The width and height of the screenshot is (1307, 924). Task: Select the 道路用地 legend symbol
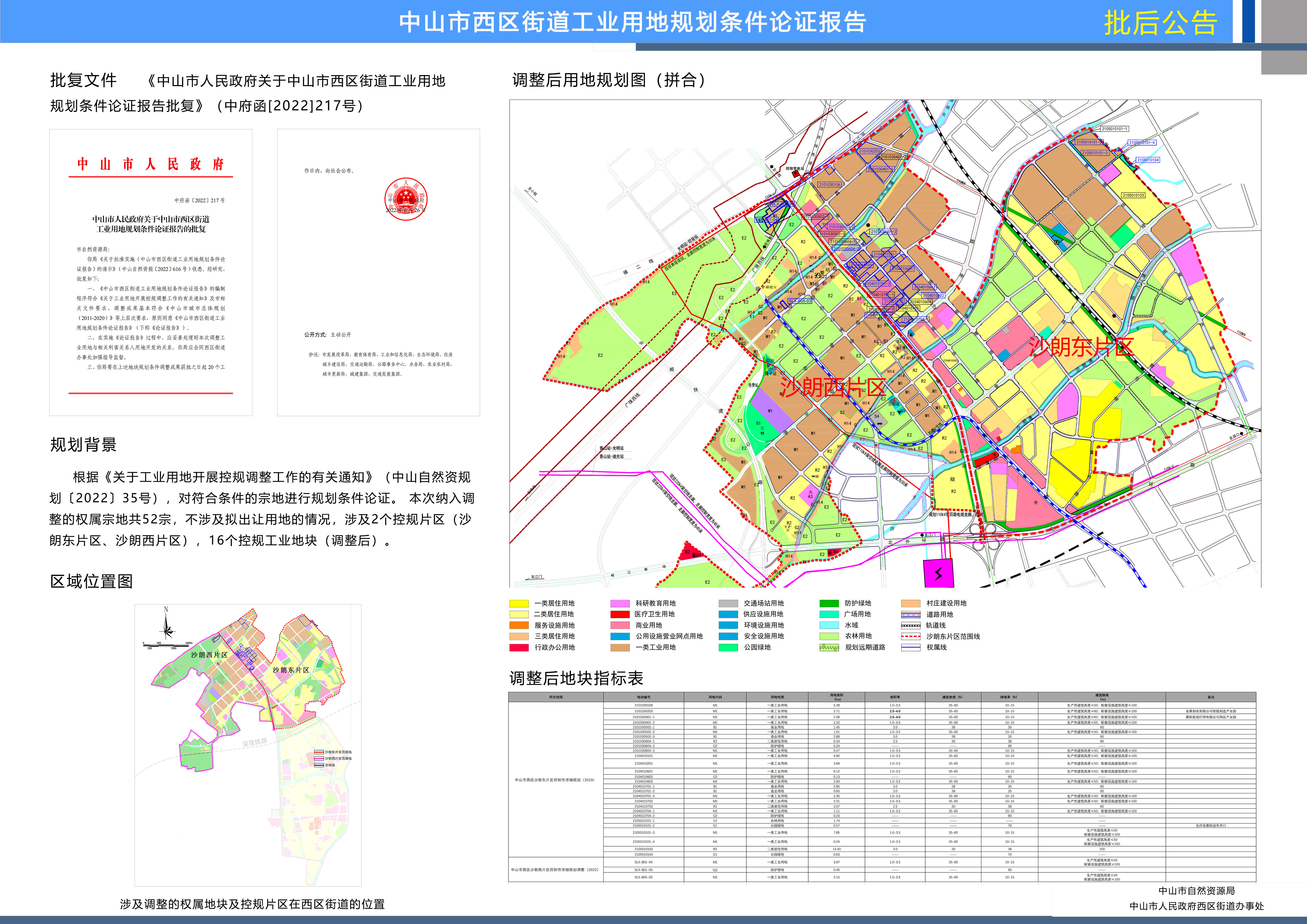(911, 615)
